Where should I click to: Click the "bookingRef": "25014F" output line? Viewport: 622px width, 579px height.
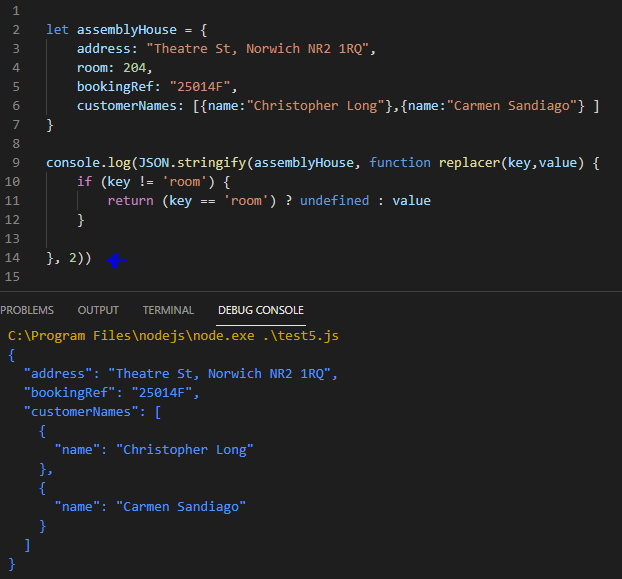click(x=111, y=393)
